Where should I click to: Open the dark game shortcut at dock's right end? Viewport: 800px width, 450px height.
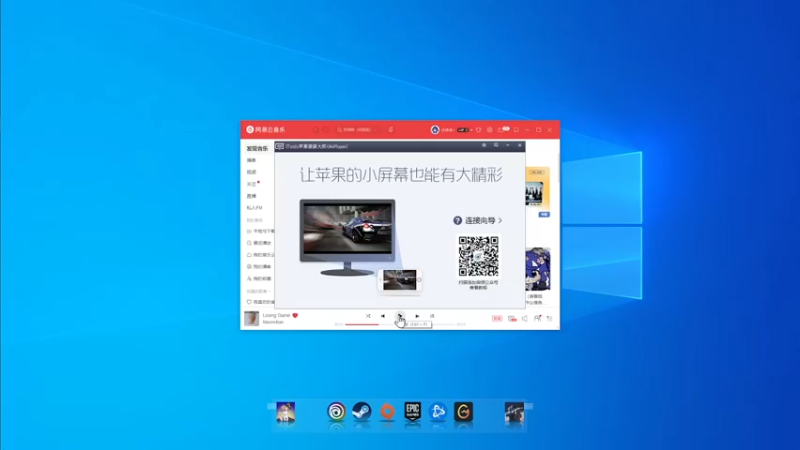[514, 413]
